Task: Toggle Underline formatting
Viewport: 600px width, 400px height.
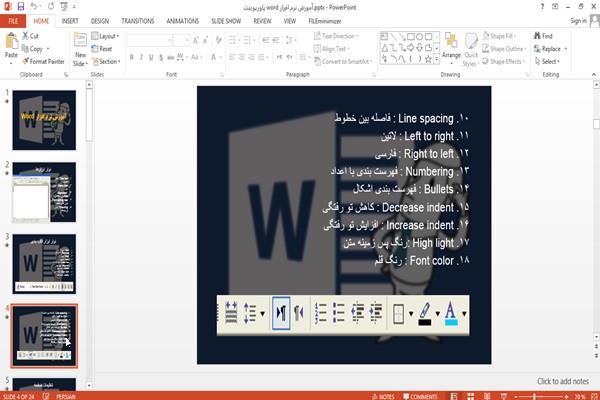Action: pyautogui.click(x=151, y=57)
